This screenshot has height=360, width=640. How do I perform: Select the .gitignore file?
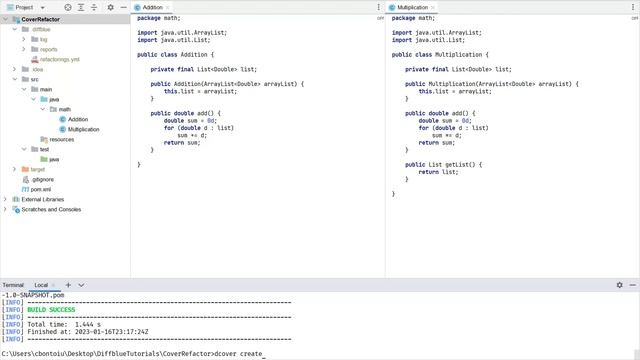pos(43,179)
